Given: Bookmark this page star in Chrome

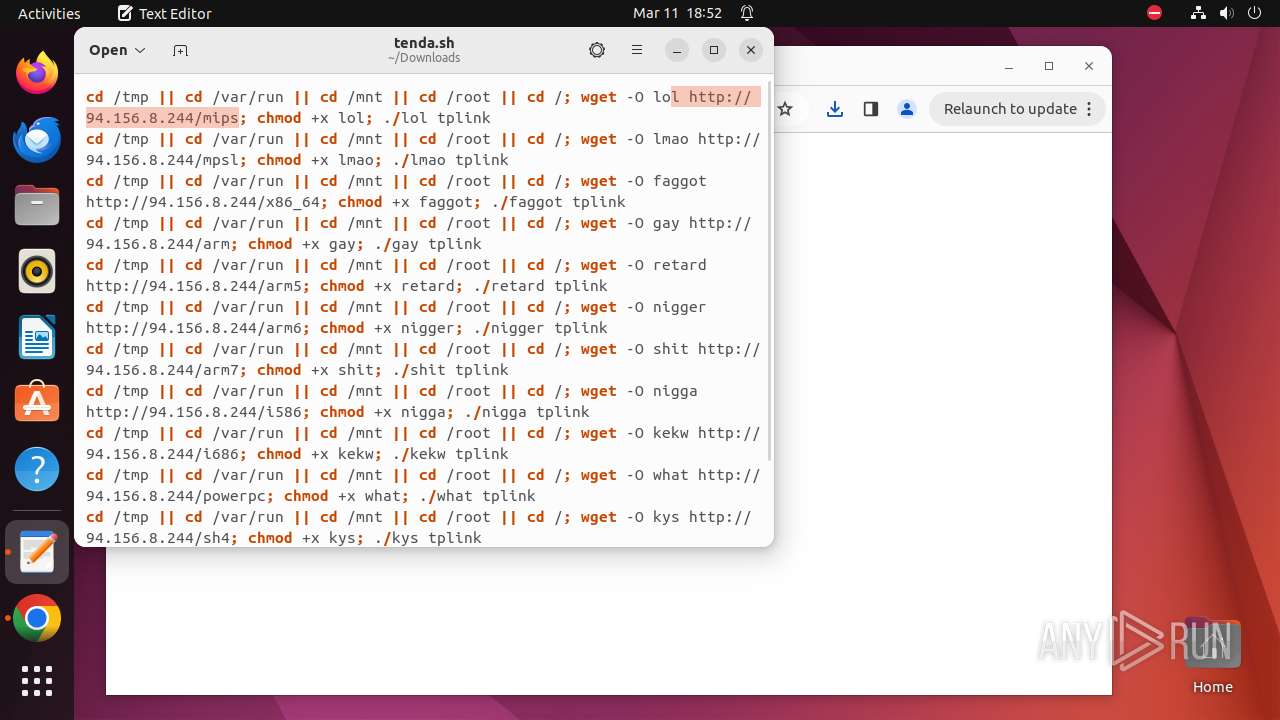Looking at the screenshot, I should pyautogui.click(x=786, y=109).
